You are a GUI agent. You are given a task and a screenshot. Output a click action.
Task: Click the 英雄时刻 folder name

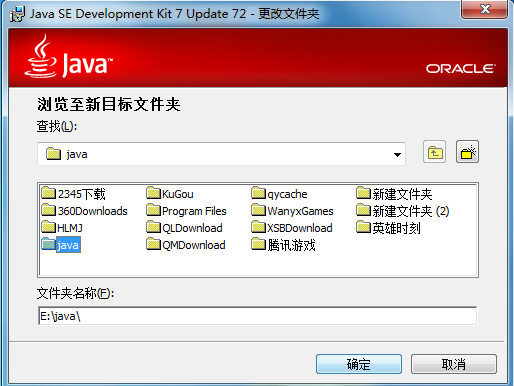396,228
